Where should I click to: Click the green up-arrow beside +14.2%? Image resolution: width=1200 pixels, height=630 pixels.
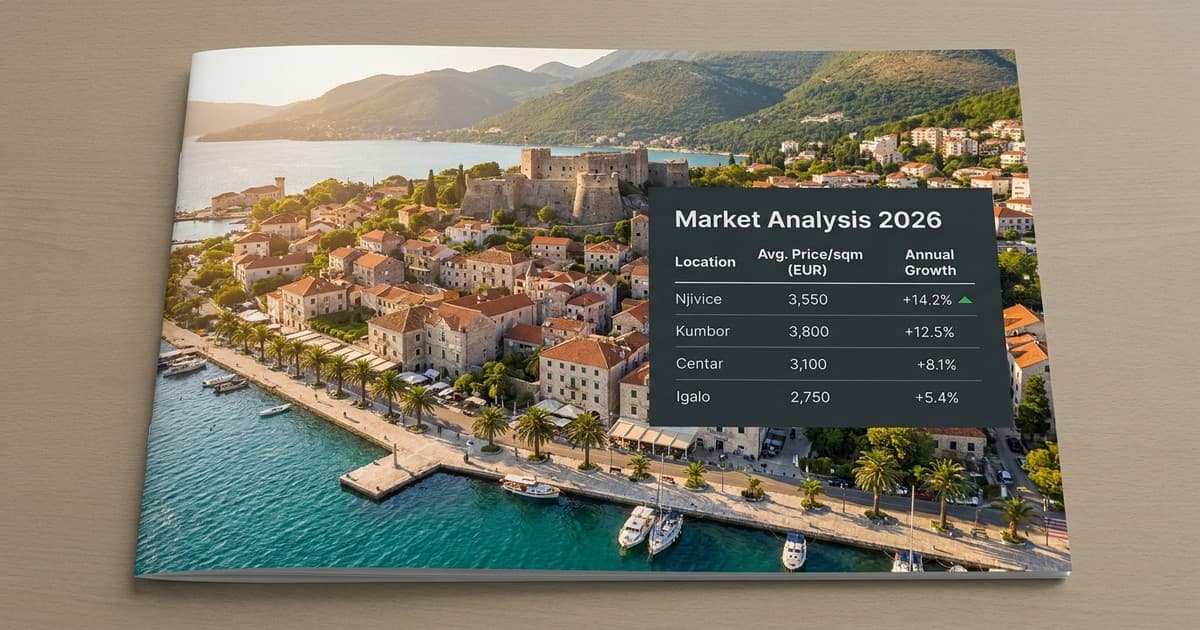tap(965, 299)
